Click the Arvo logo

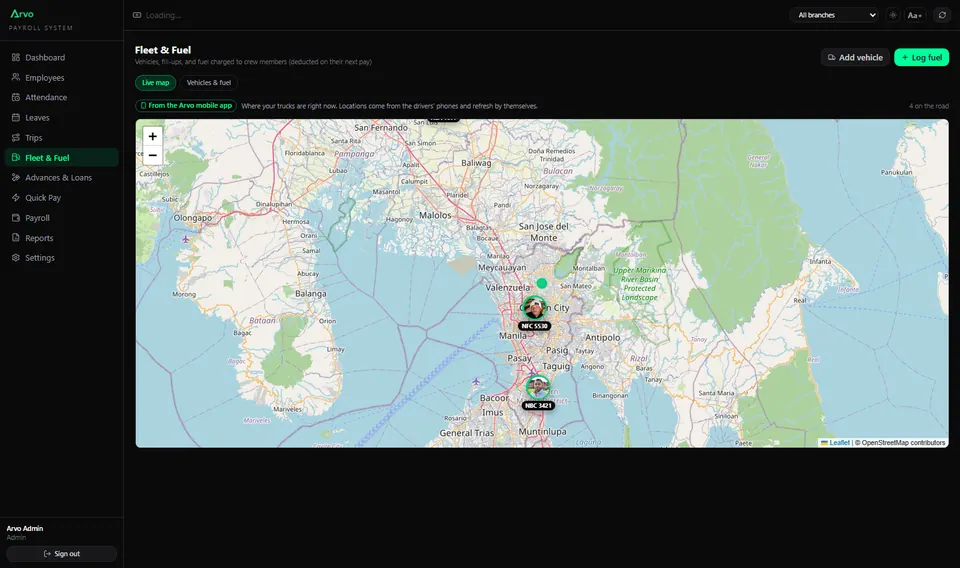click(22, 13)
